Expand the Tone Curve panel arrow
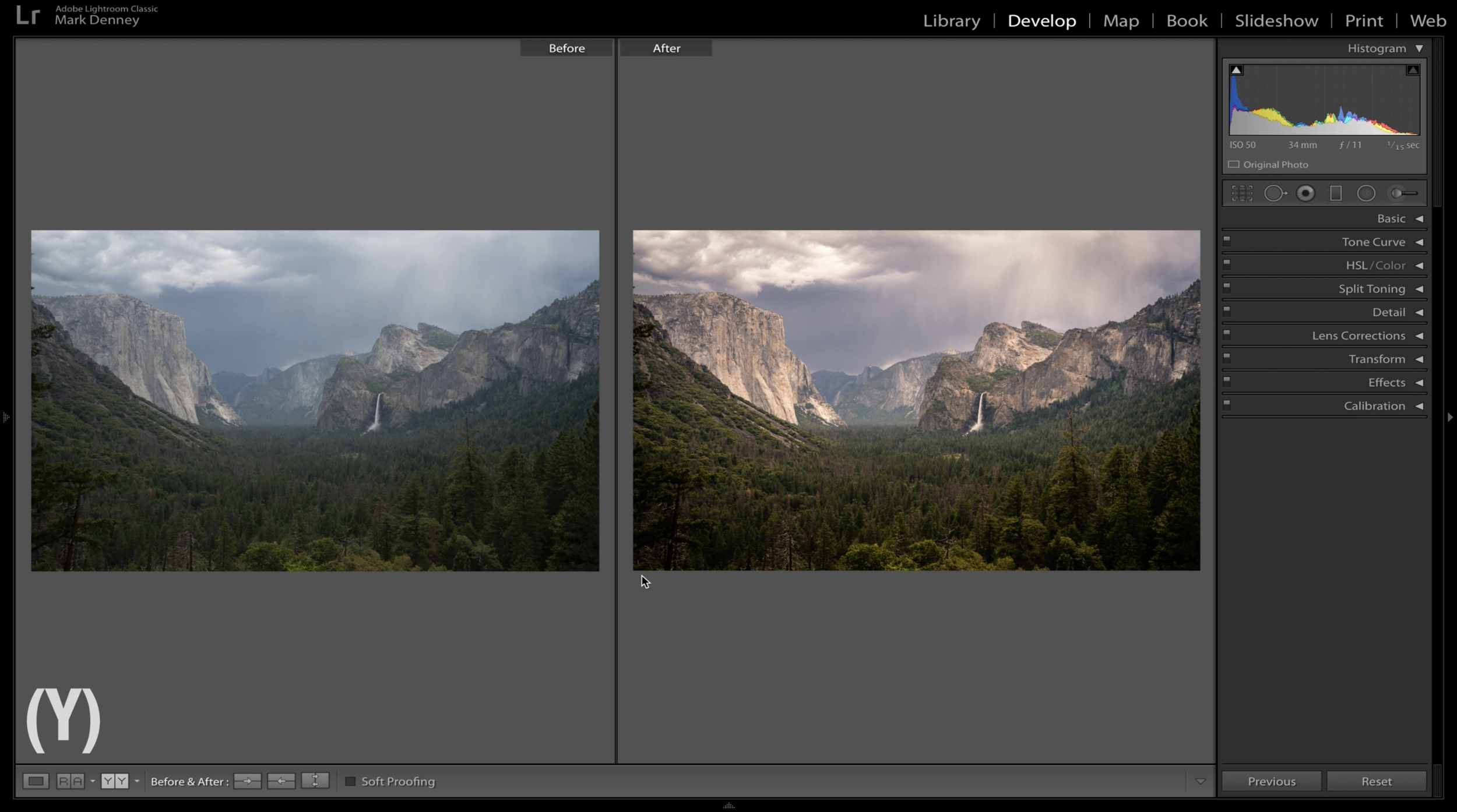Image resolution: width=1457 pixels, height=812 pixels. 1419,242
